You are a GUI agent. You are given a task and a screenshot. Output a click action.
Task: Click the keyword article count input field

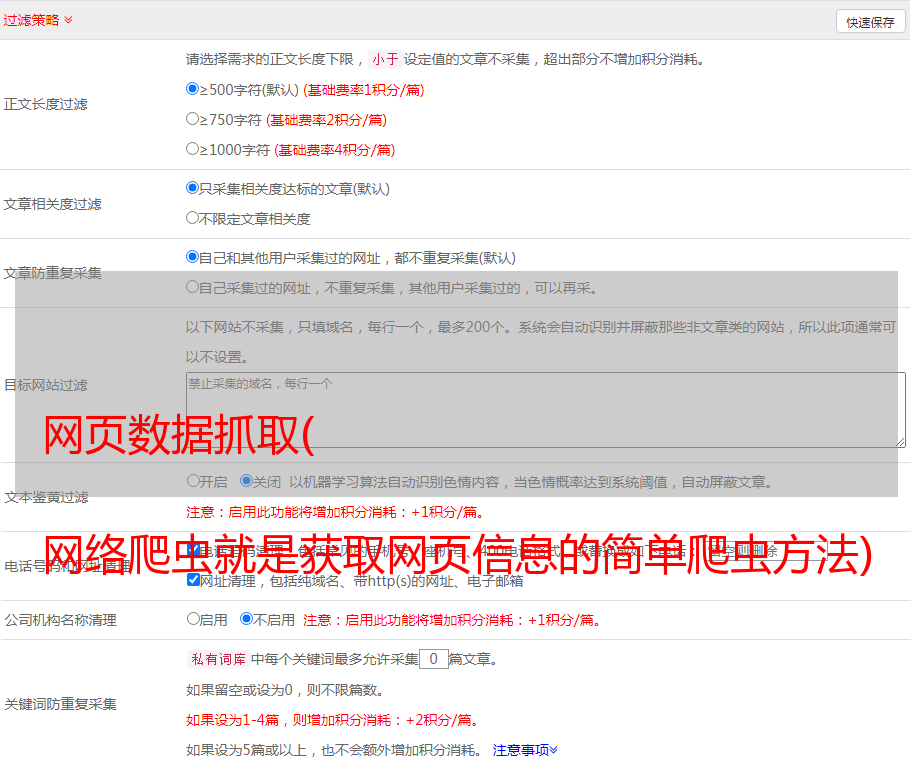433,659
